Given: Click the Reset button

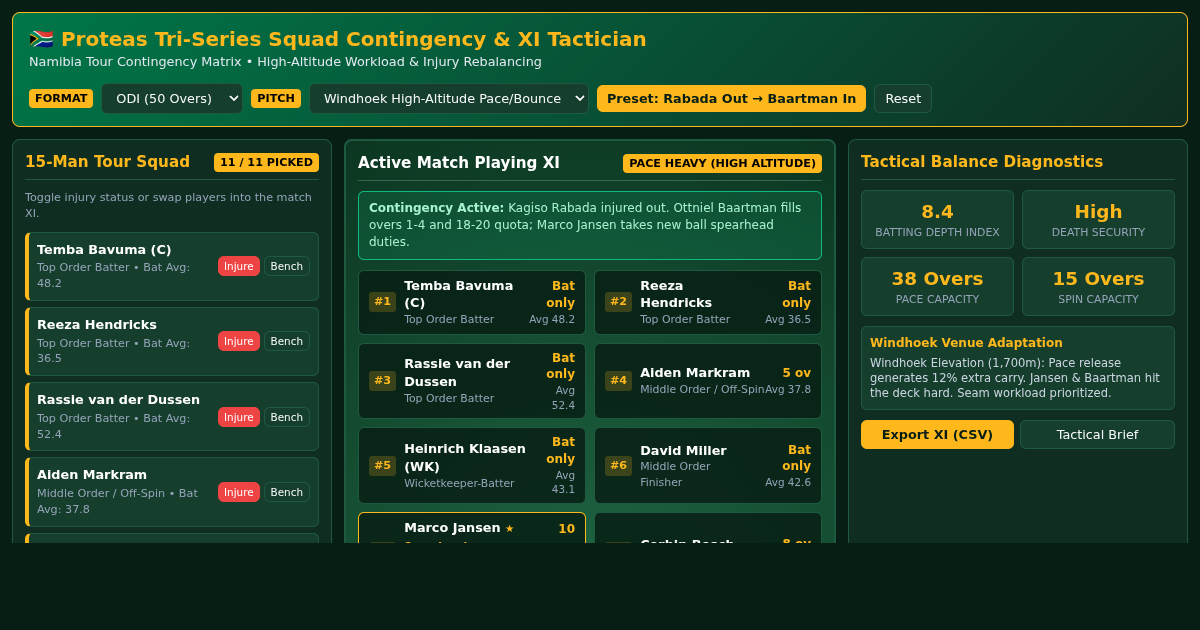Looking at the screenshot, I should pyautogui.click(x=903, y=98).
